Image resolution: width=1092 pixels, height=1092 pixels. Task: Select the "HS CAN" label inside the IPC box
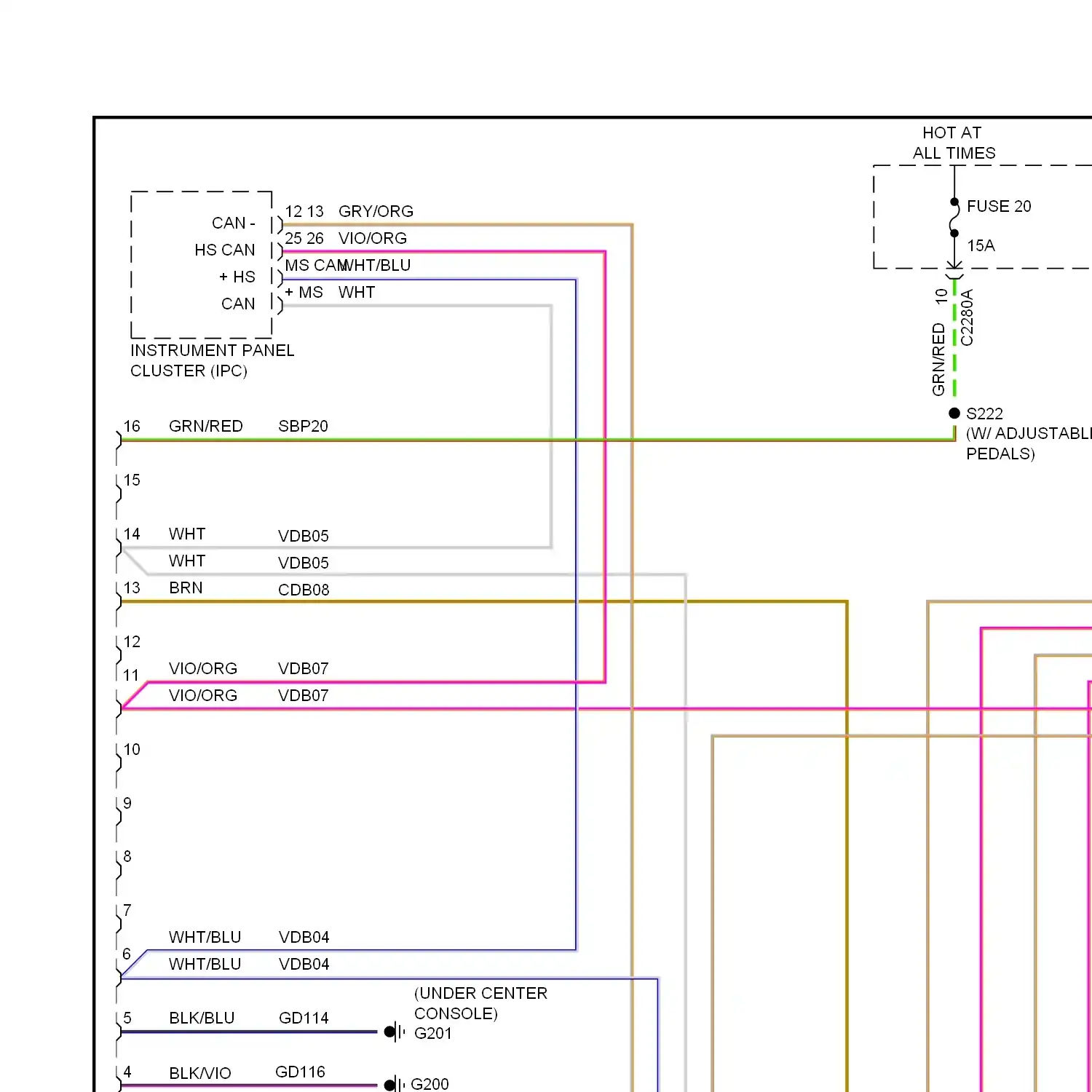coord(225,250)
